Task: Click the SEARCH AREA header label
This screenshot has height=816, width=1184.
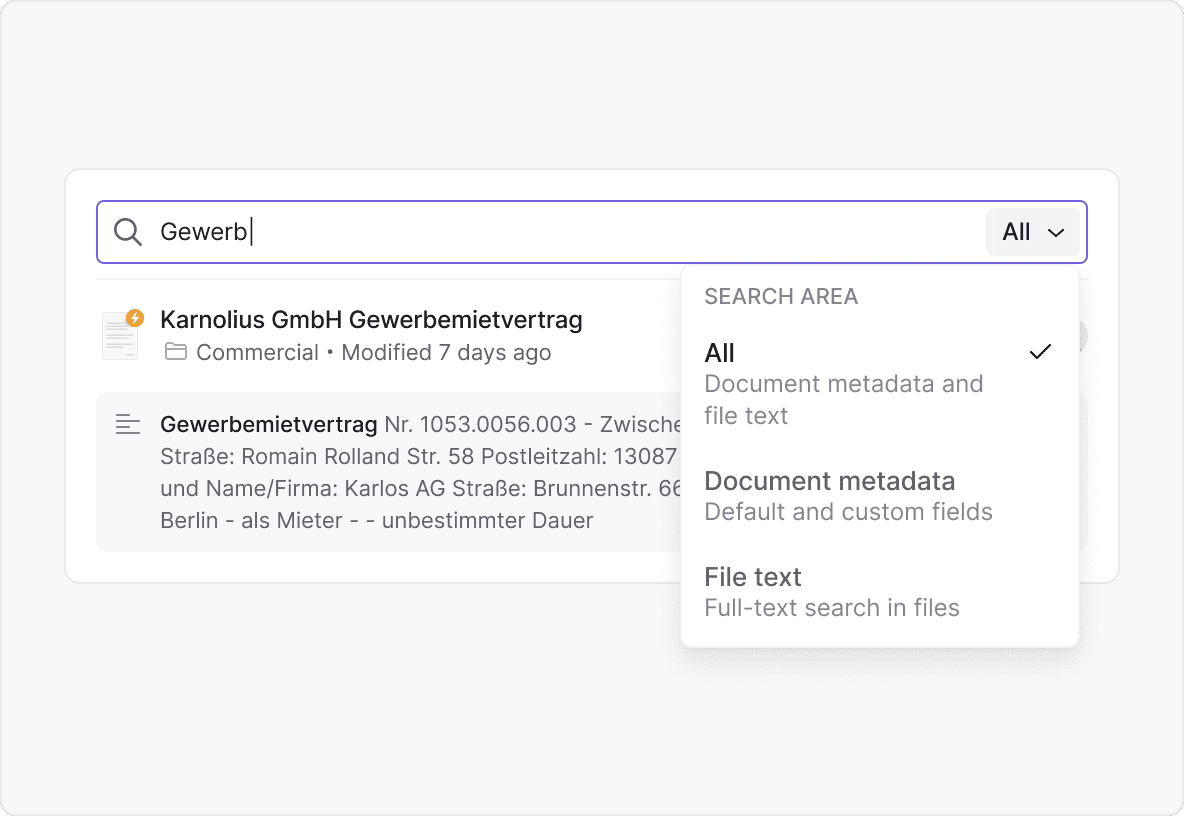Action: click(x=781, y=296)
